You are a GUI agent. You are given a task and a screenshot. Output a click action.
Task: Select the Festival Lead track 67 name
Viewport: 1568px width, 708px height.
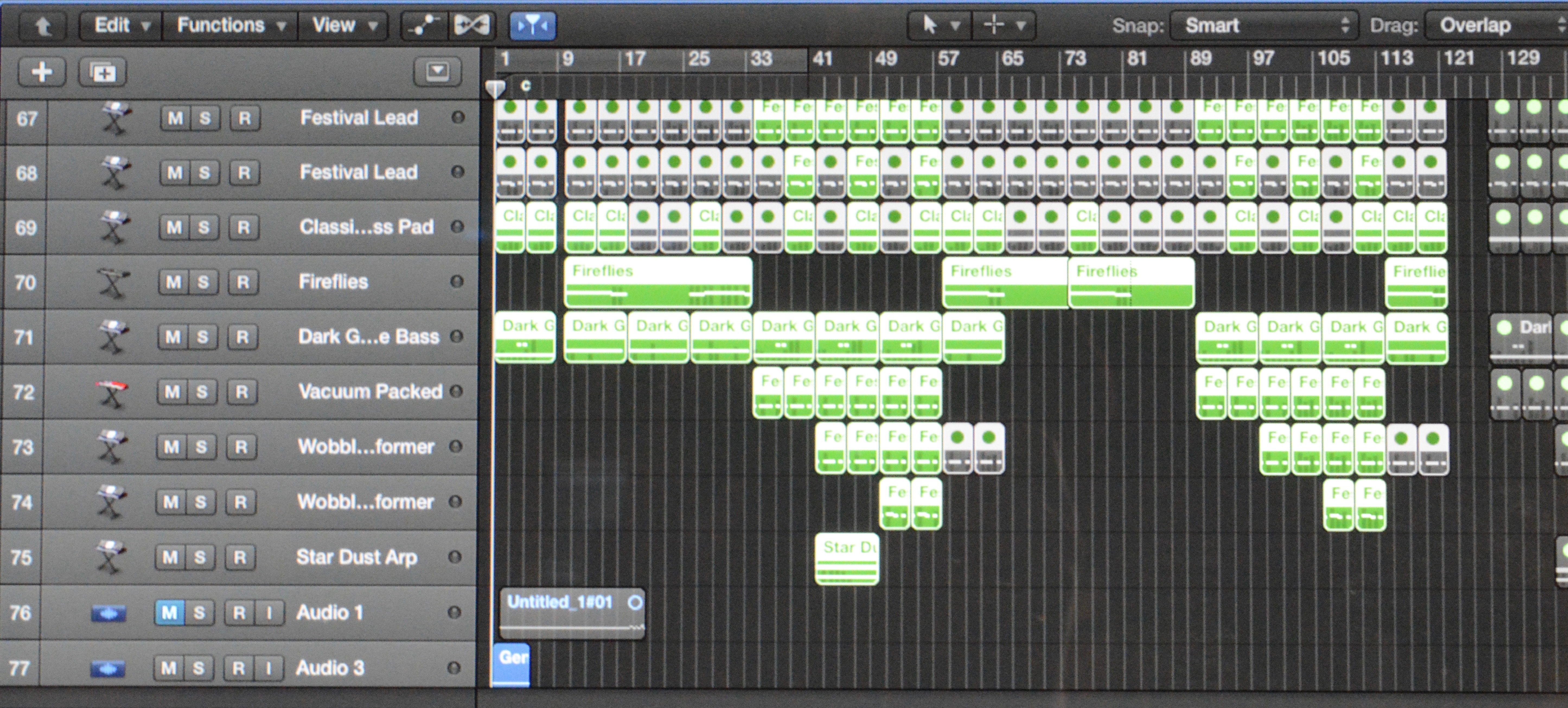tap(359, 117)
